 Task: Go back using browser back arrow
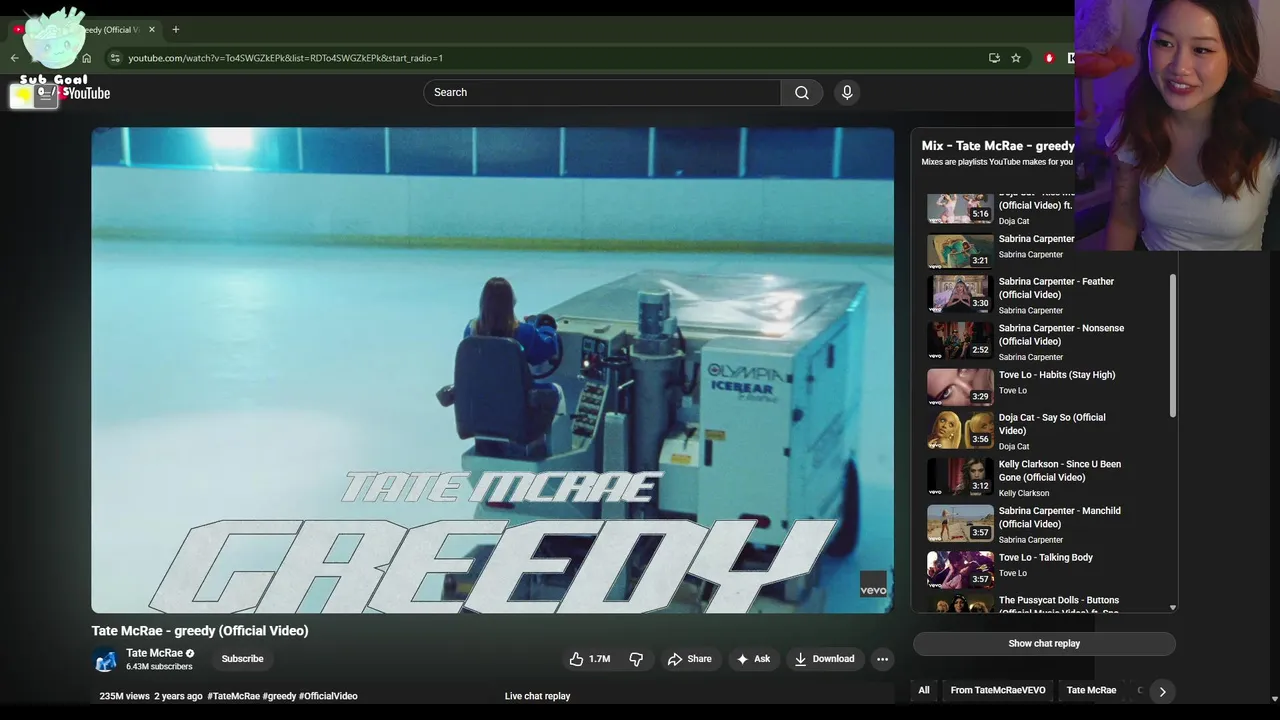point(14,58)
